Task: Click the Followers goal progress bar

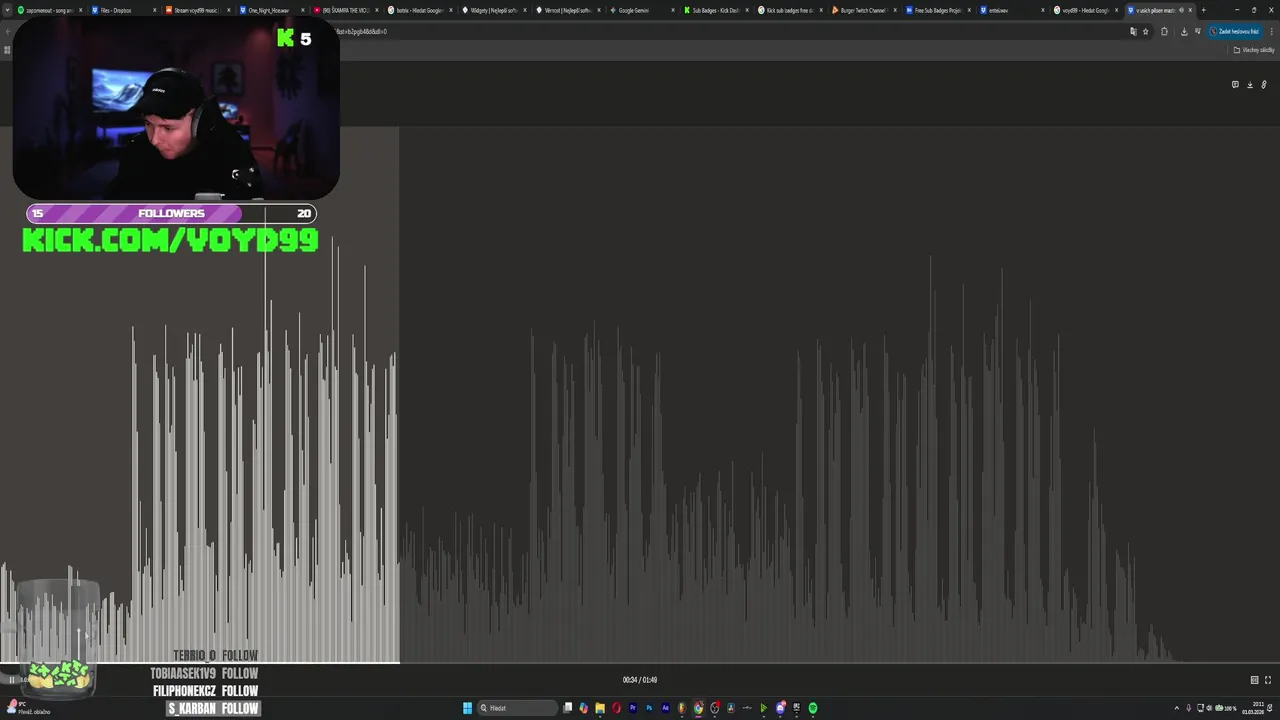Action: pos(171,213)
